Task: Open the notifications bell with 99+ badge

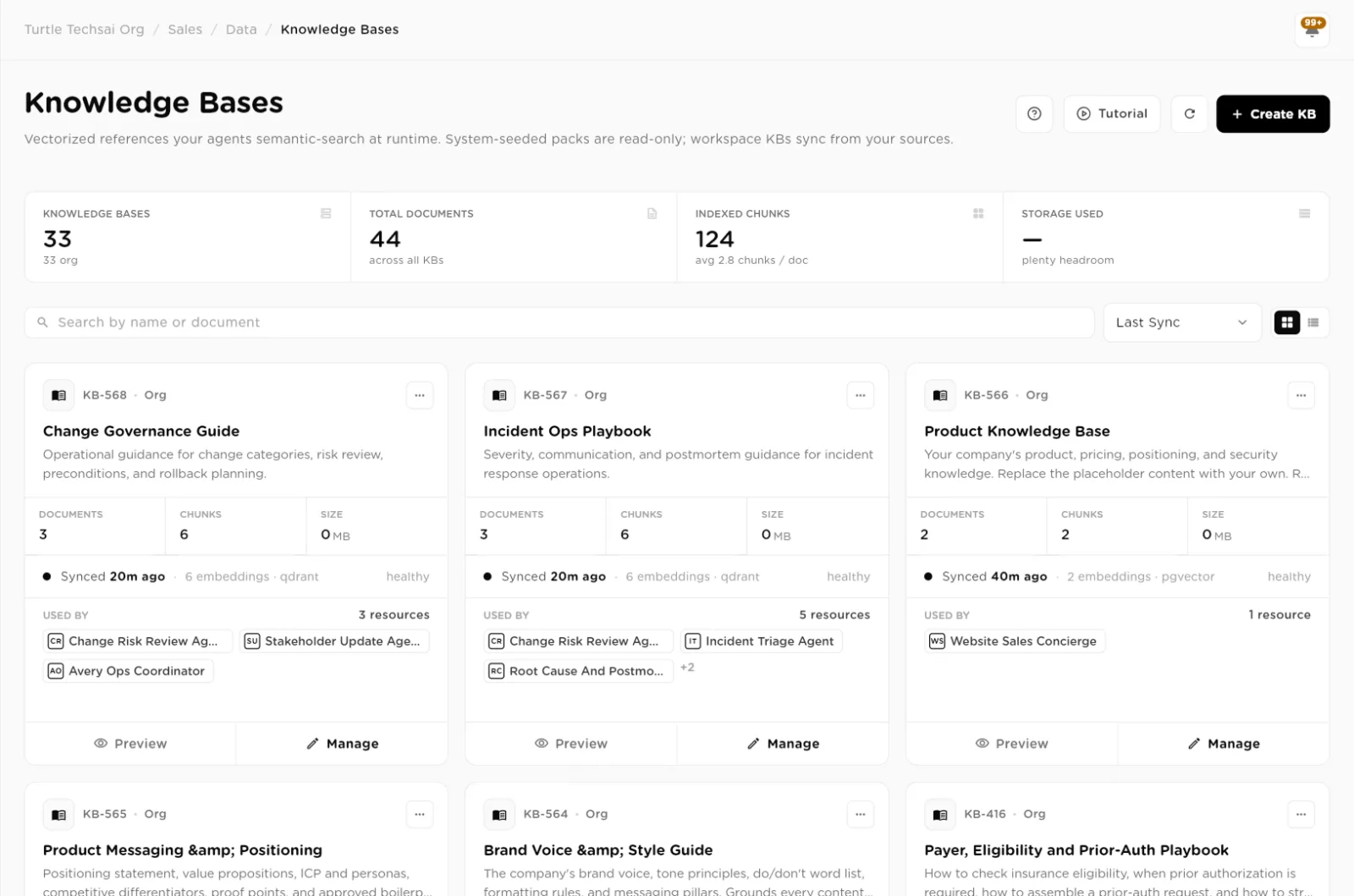Action: click(1313, 29)
